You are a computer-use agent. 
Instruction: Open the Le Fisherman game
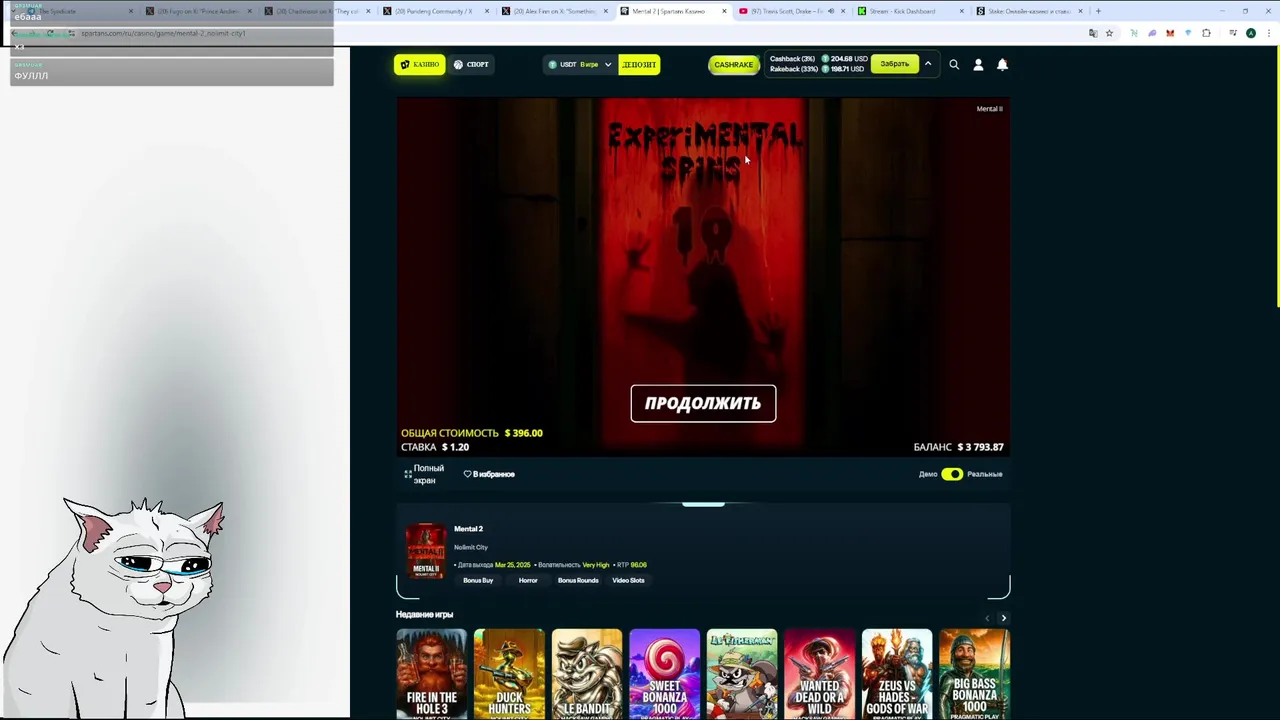[x=742, y=674]
